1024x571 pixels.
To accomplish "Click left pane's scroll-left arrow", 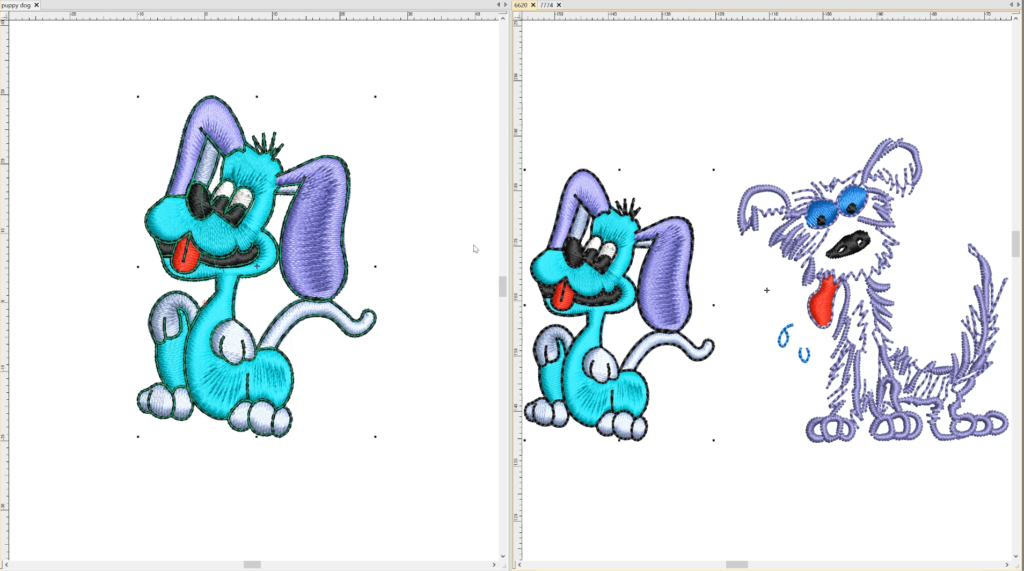I will 6,565.
